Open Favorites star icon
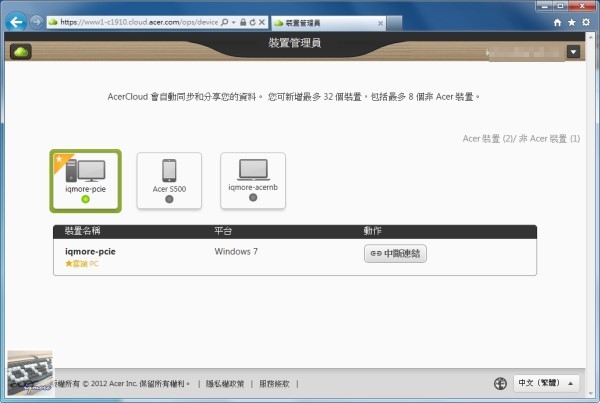The height and width of the screenshot is (403, 600). coord(572,22)
